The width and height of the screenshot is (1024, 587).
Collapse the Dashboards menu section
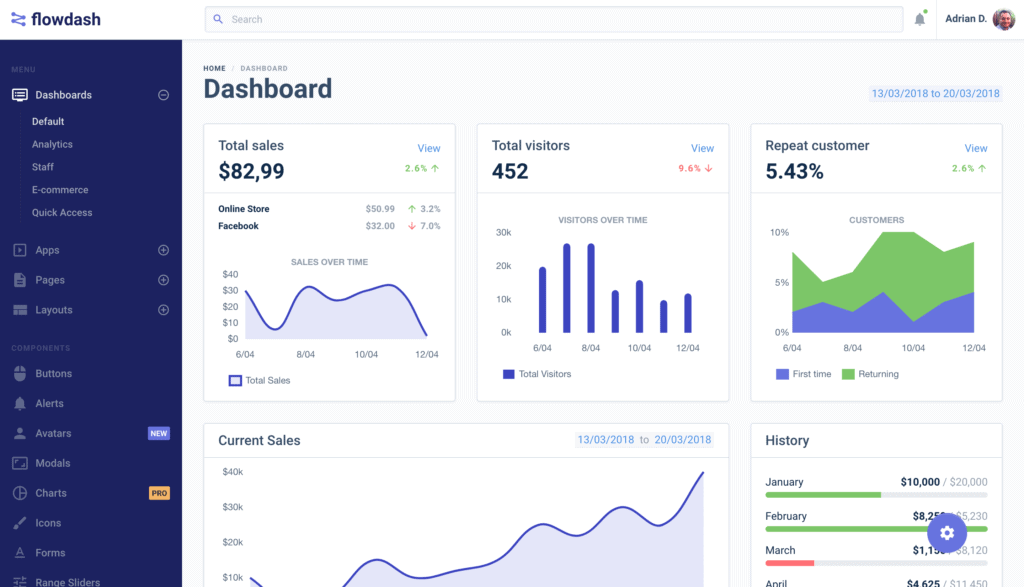pos(163,95)
